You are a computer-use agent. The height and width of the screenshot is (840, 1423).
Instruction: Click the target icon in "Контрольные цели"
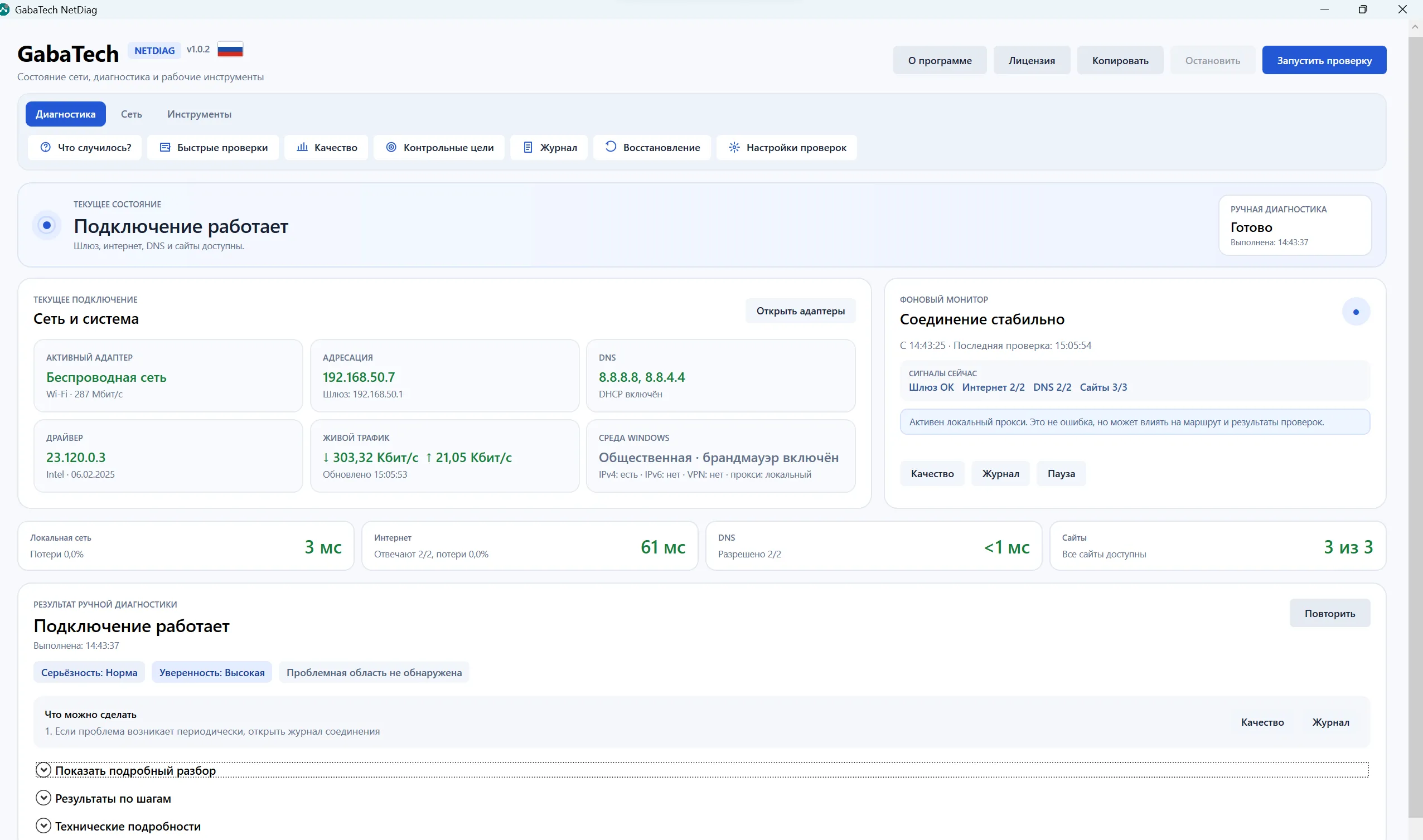(x=391, y=147)
